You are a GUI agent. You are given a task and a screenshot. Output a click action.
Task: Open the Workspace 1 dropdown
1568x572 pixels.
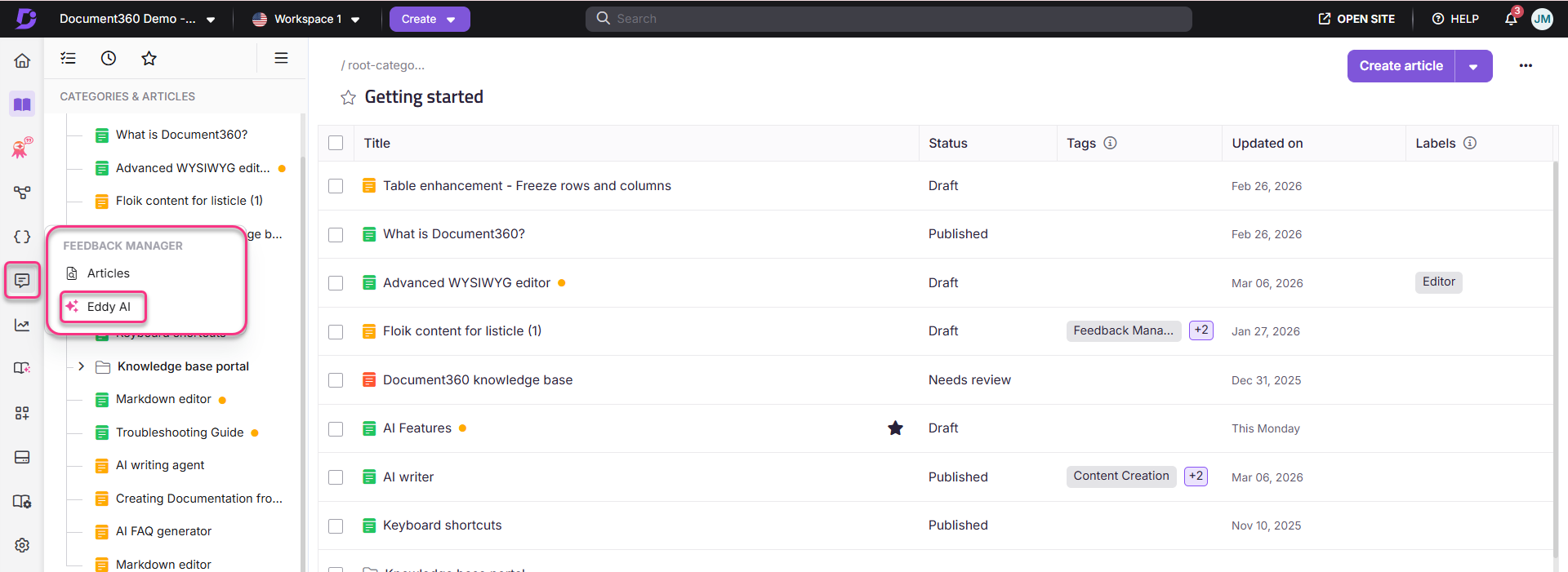tap(306, 19)
